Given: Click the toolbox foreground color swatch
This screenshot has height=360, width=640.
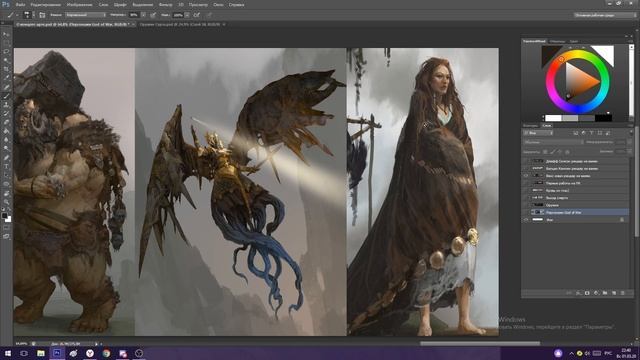Looking at the screenshot, I should point(4,215).
